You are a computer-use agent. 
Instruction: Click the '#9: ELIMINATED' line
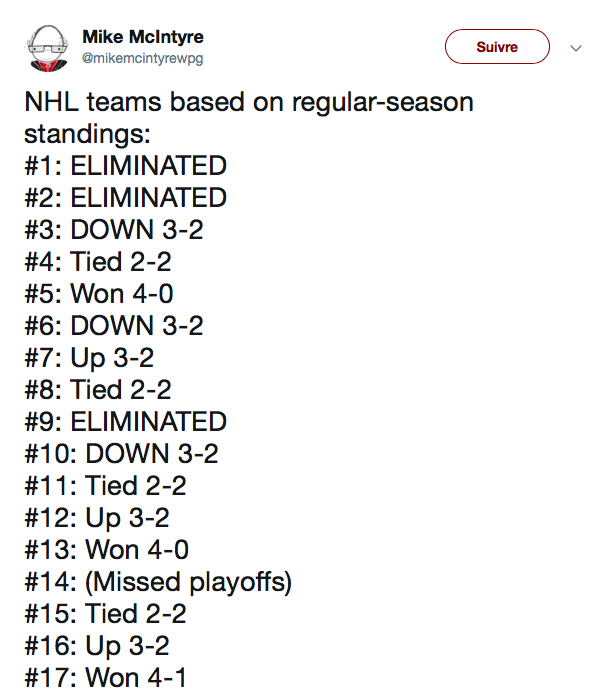pos(126,422)
